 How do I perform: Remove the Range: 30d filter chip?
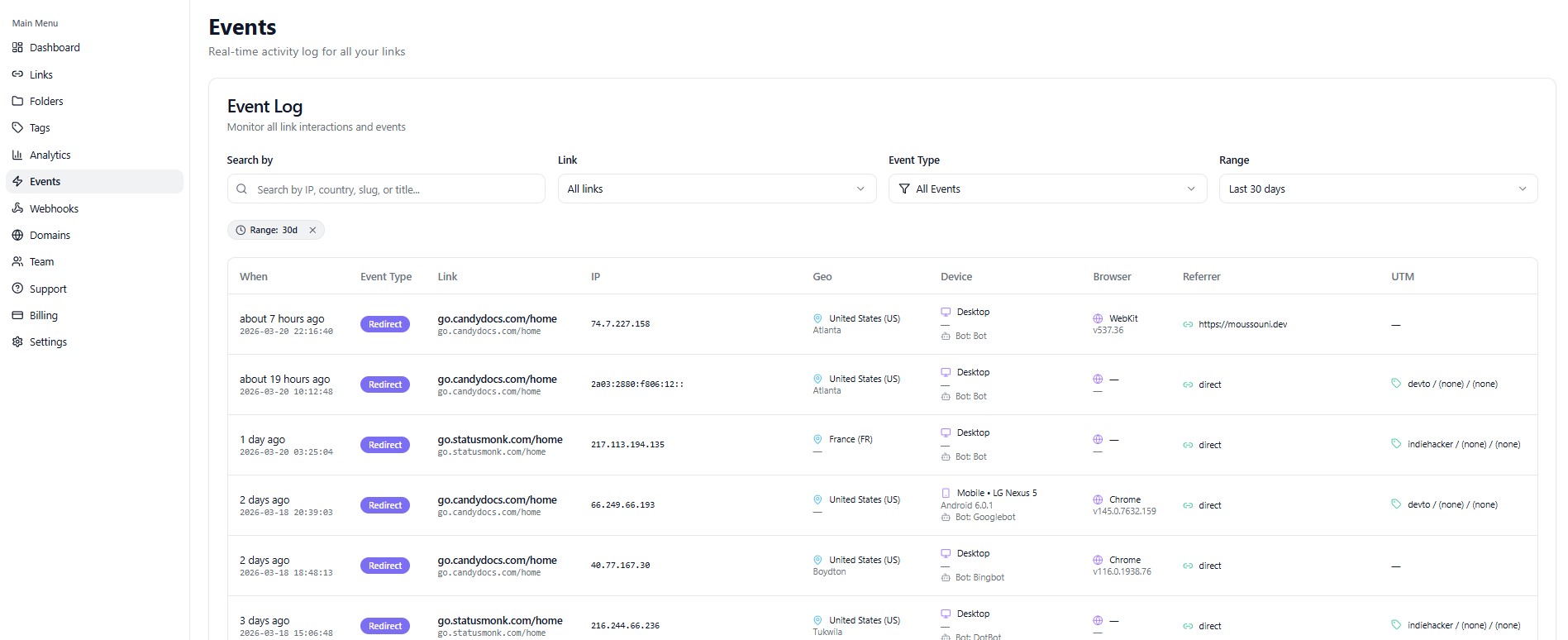312,231
